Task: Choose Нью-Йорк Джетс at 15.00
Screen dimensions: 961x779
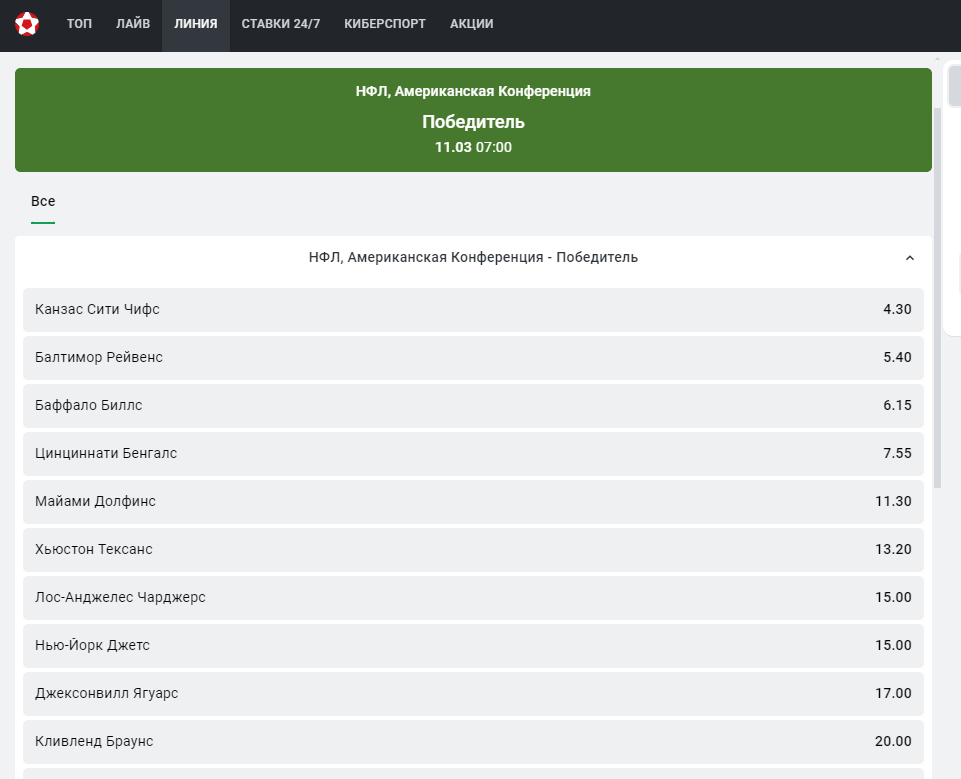Action: pos(473,645)
